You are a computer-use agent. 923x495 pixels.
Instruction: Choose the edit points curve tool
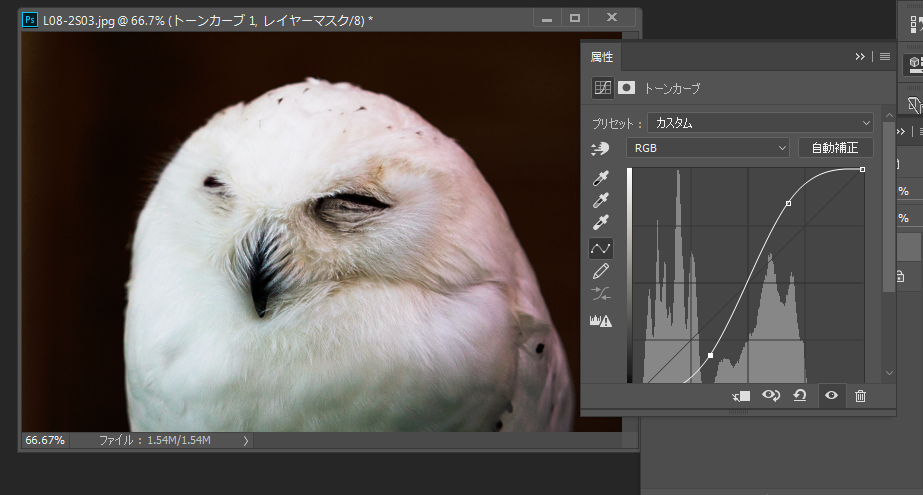pyautogui.click(x=600, y=248)
